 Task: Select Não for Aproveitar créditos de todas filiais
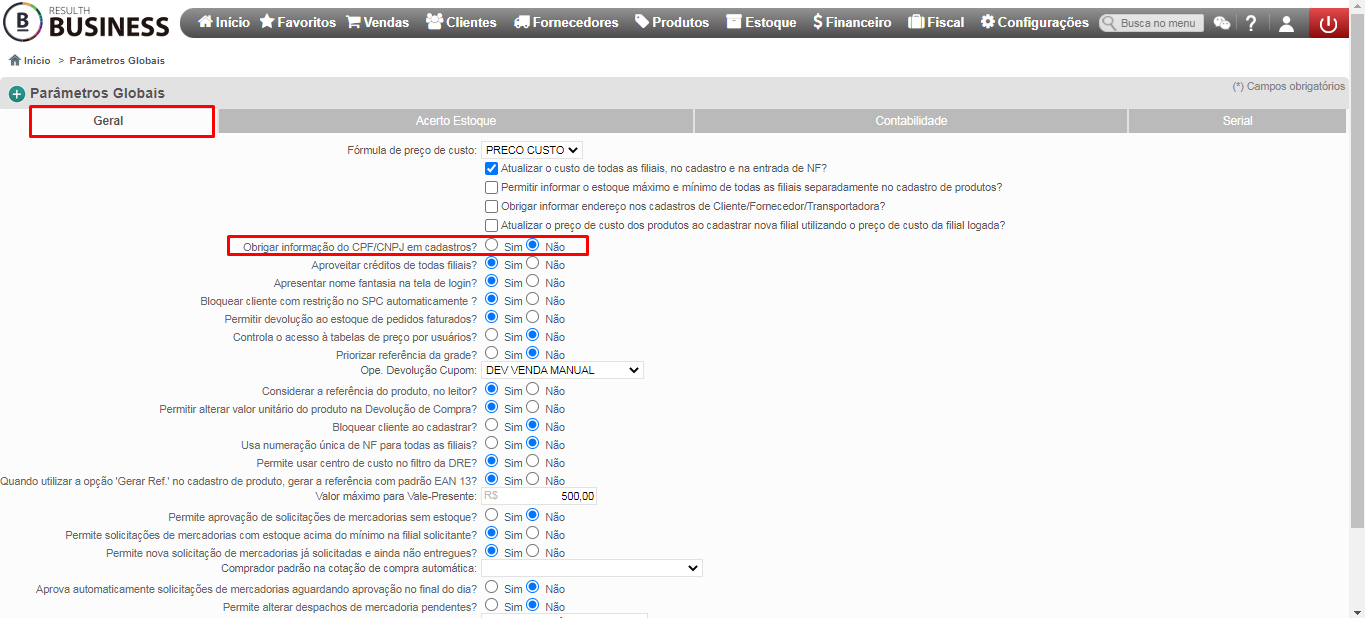click(x=533, y=263)
